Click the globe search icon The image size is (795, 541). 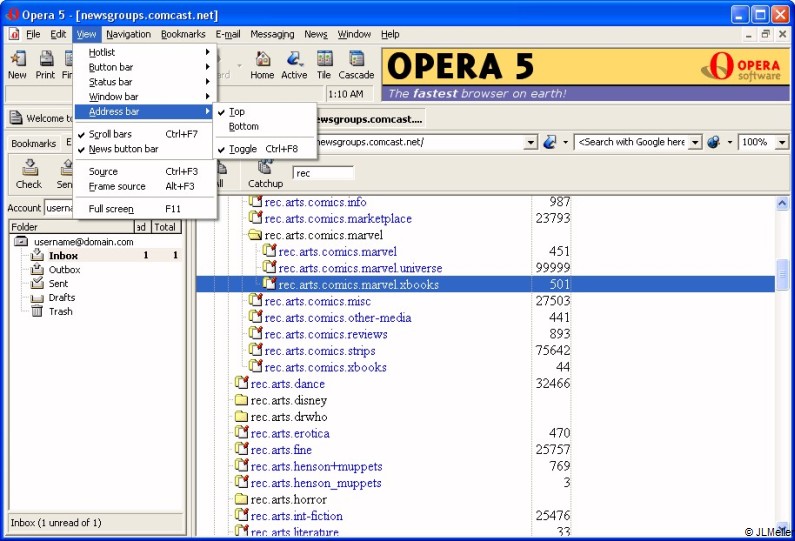coord(713,142)
